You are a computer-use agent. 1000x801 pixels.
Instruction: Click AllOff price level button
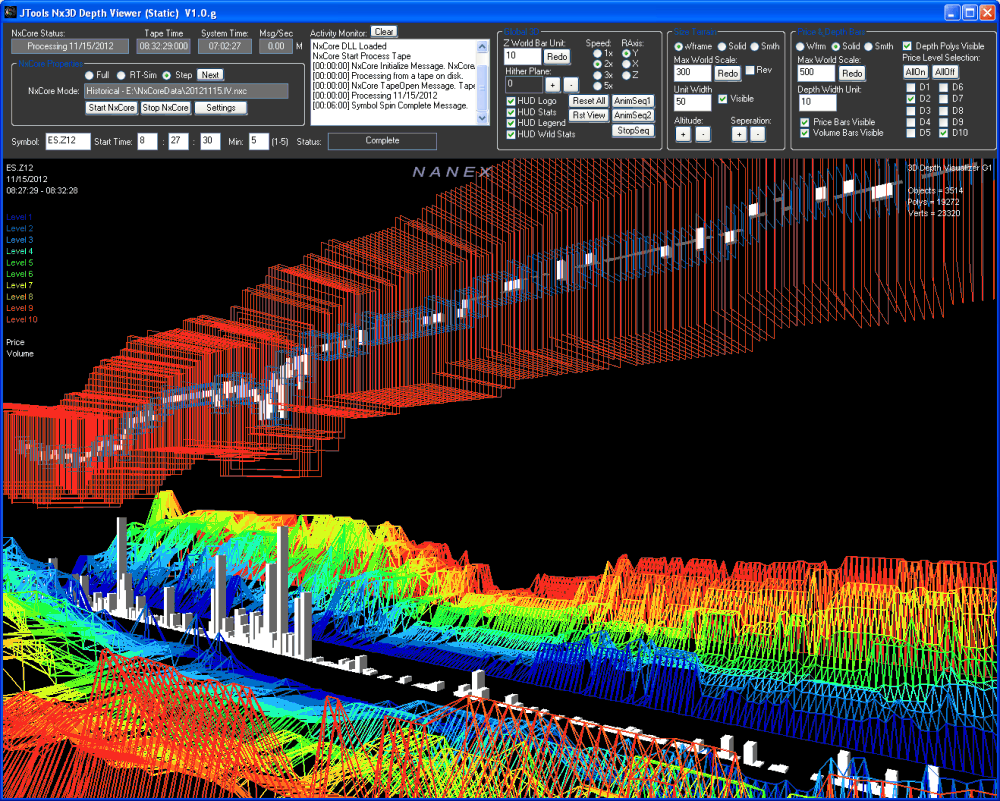pyautogui.click(x=945, y=72)
